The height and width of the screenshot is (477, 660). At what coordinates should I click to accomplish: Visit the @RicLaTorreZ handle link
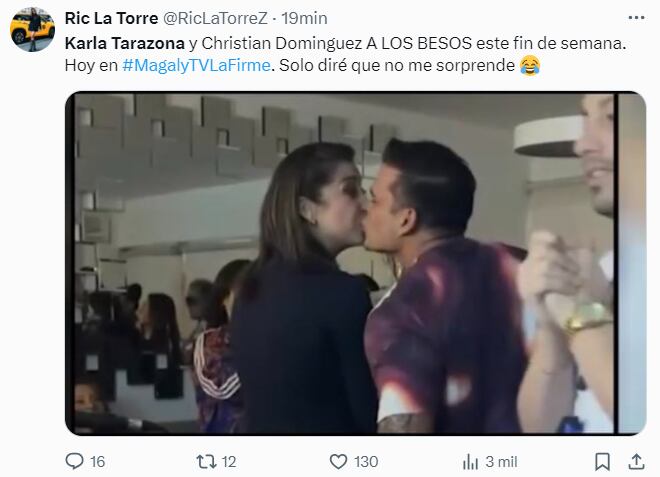[215, 18]
